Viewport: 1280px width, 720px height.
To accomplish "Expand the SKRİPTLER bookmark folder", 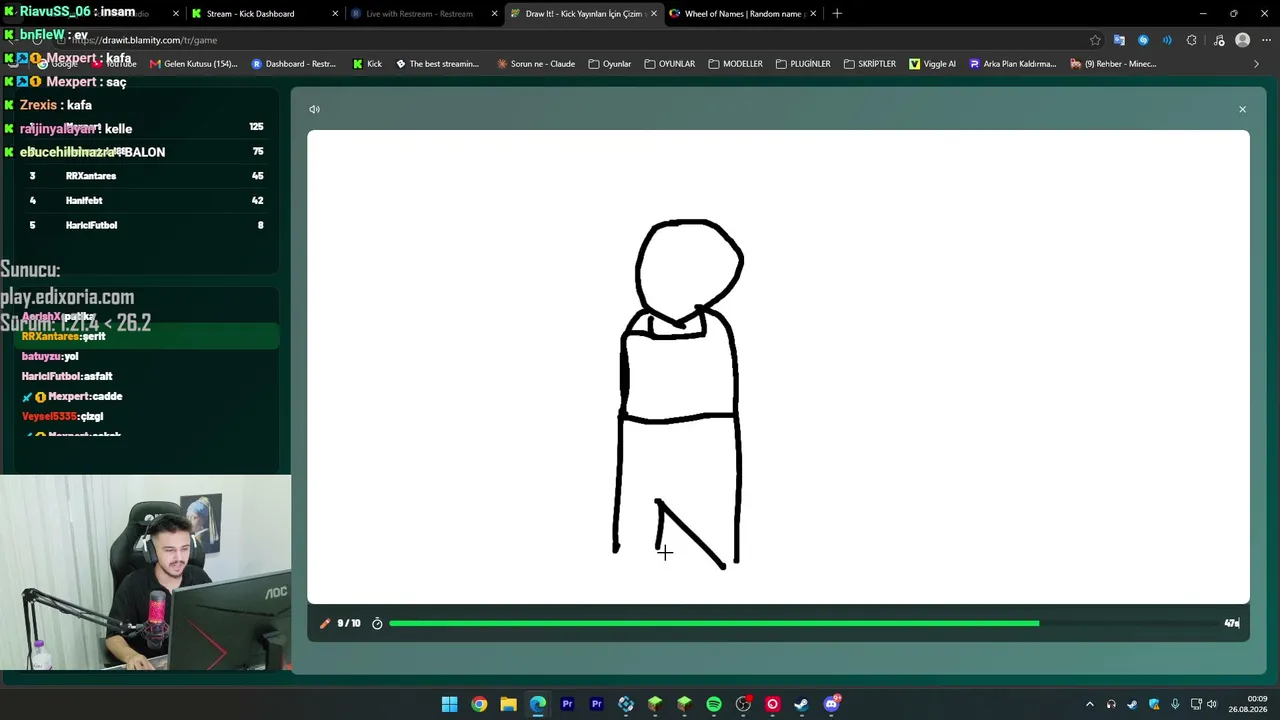I will click(x=870, y=64).
